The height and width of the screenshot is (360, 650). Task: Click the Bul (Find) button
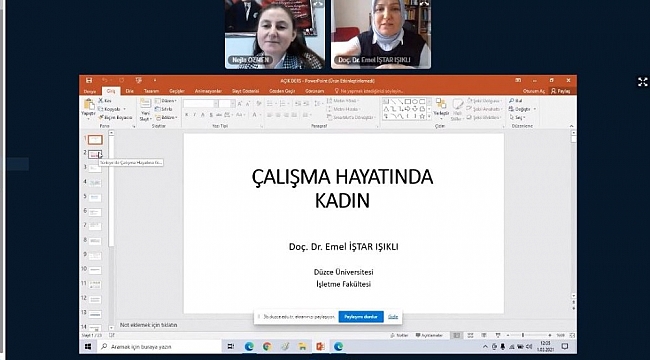[516, 101]
